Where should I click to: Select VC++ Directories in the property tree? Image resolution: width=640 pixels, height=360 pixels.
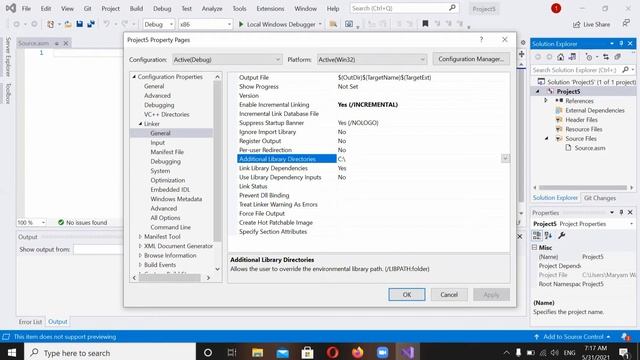click(x=167, y=114)
